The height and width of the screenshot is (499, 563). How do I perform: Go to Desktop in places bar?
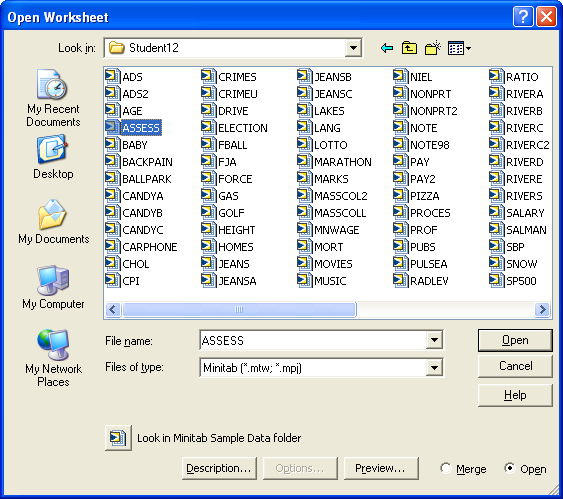[53, 157]
